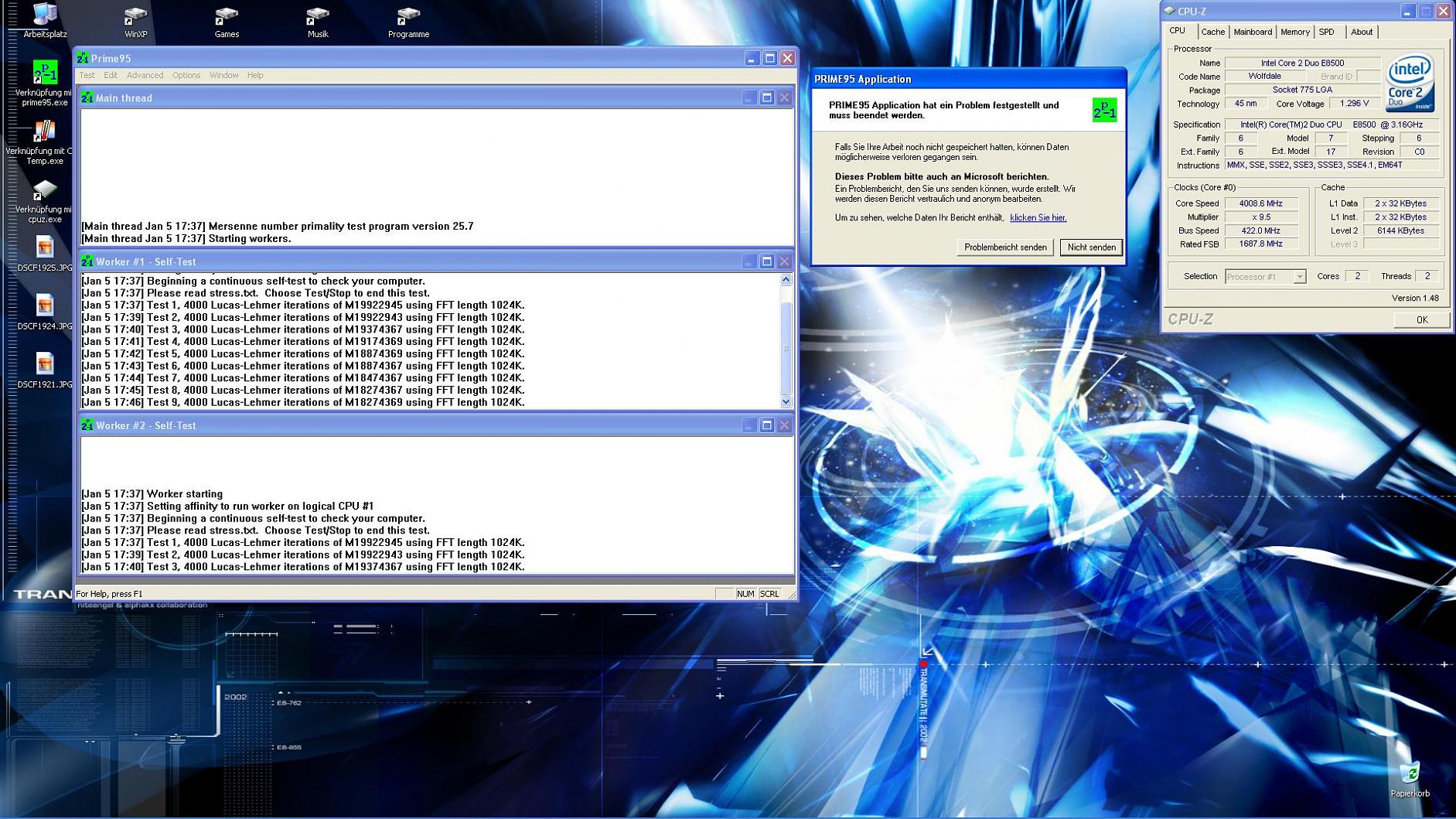The image size is (1456, 819).
Task: Click the Intel Core 2 Duo logo
Action: (1409, 83)
